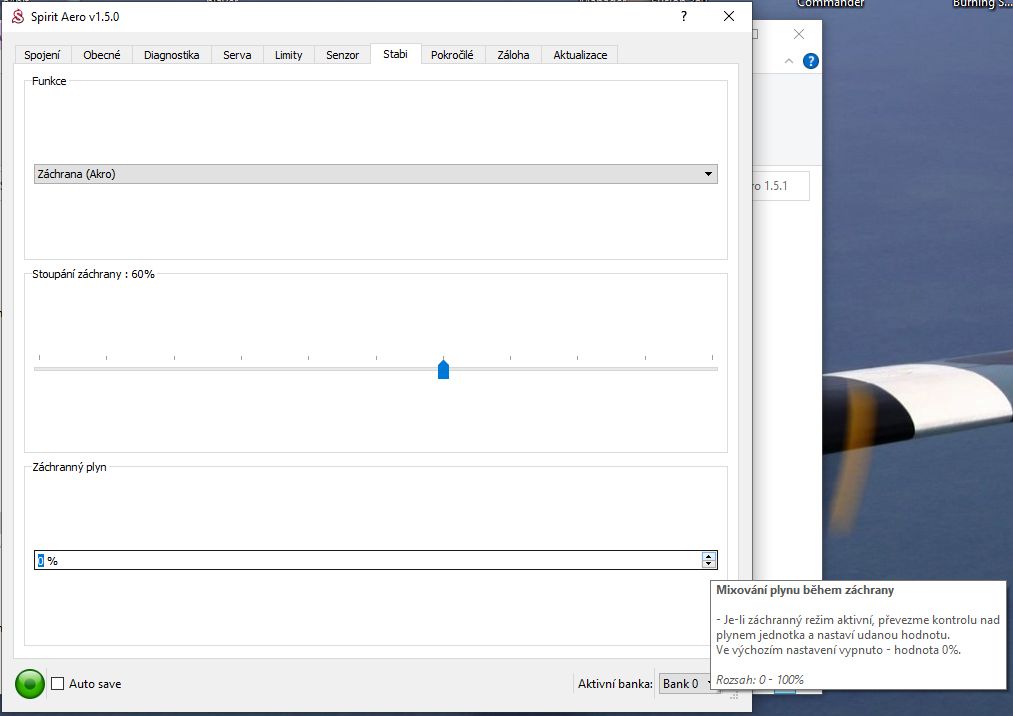Image resolution: width=1013 pixels, height=716 pixels.
Task: Go to the Diagnostika tab
Action: pos(171,55)
